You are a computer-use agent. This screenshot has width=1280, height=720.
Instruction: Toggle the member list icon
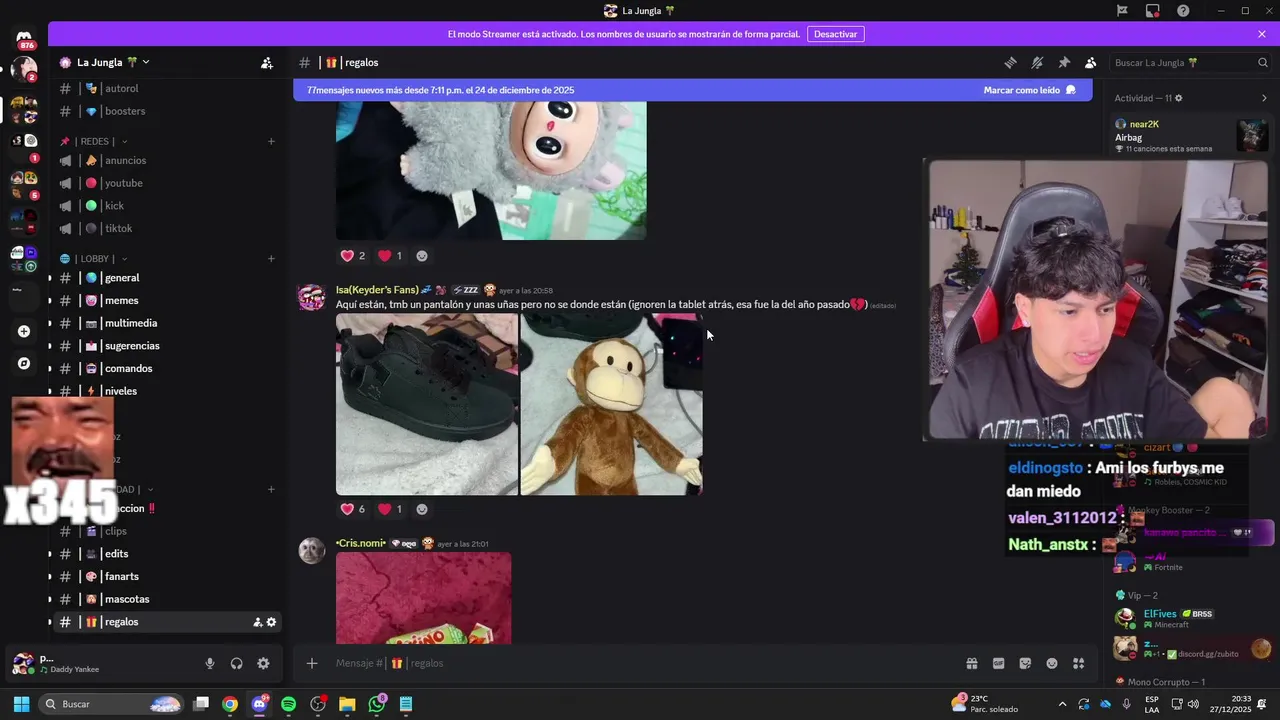point(1091,62)
